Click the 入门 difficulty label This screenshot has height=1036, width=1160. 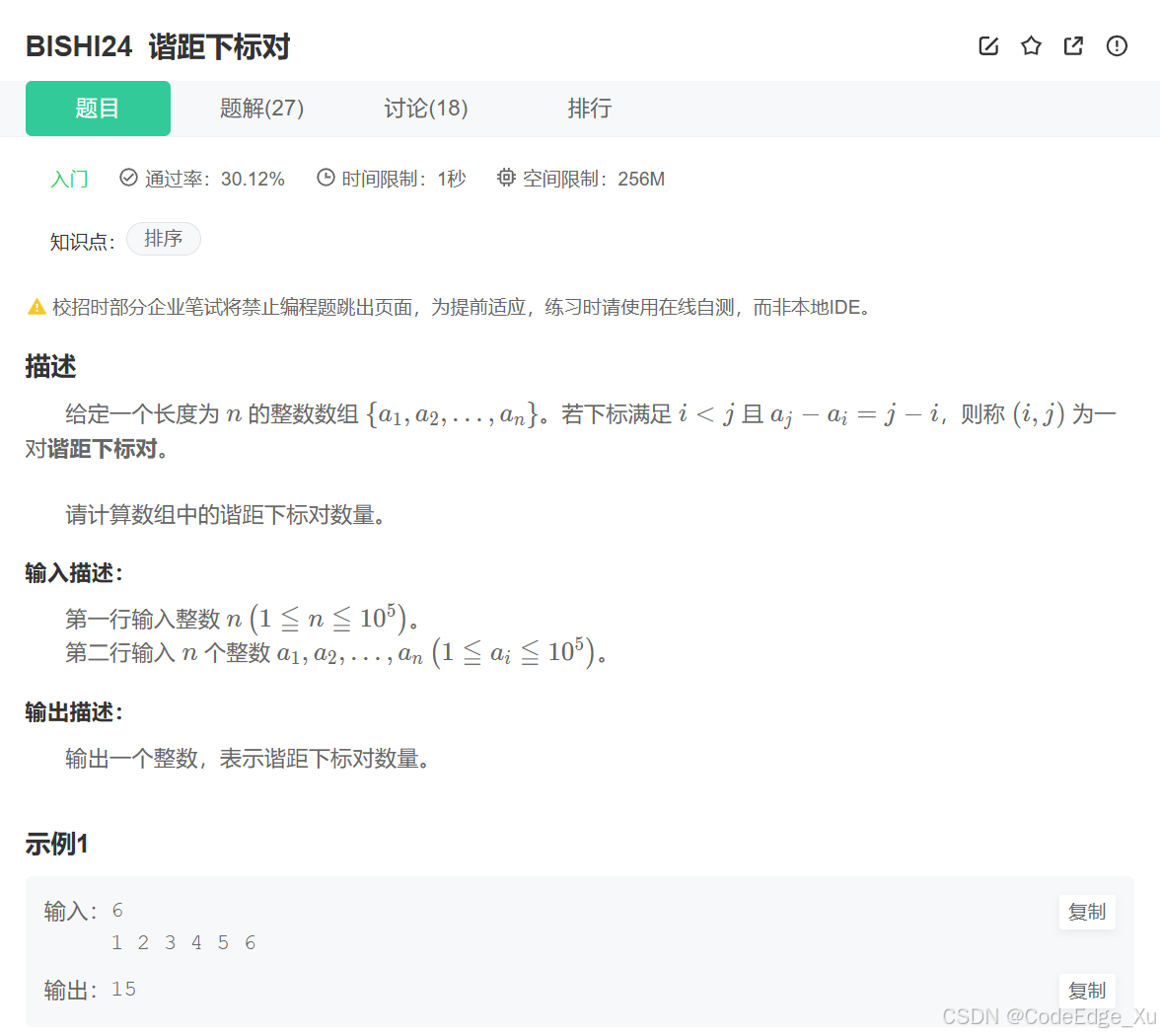tap(68, 178)
